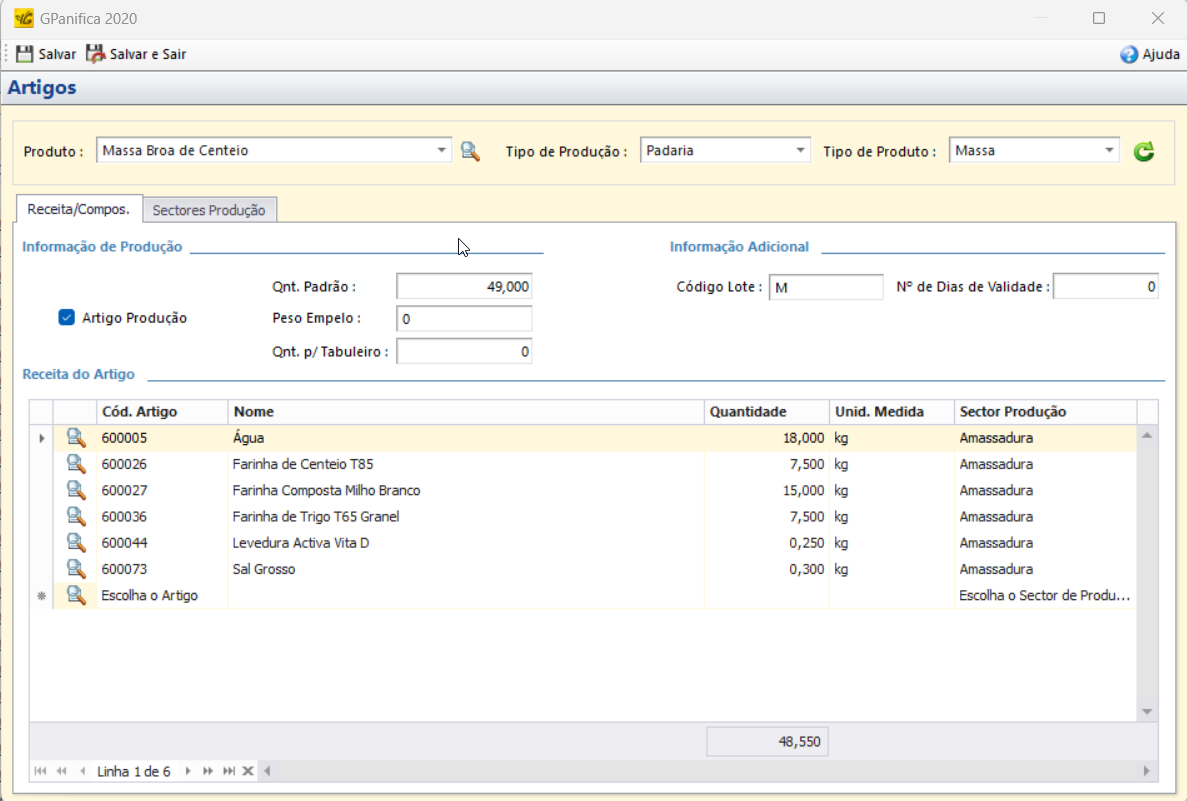Click the Salvar disk icon
This screenshot has height=801, width=1187.
coord(24,54)
